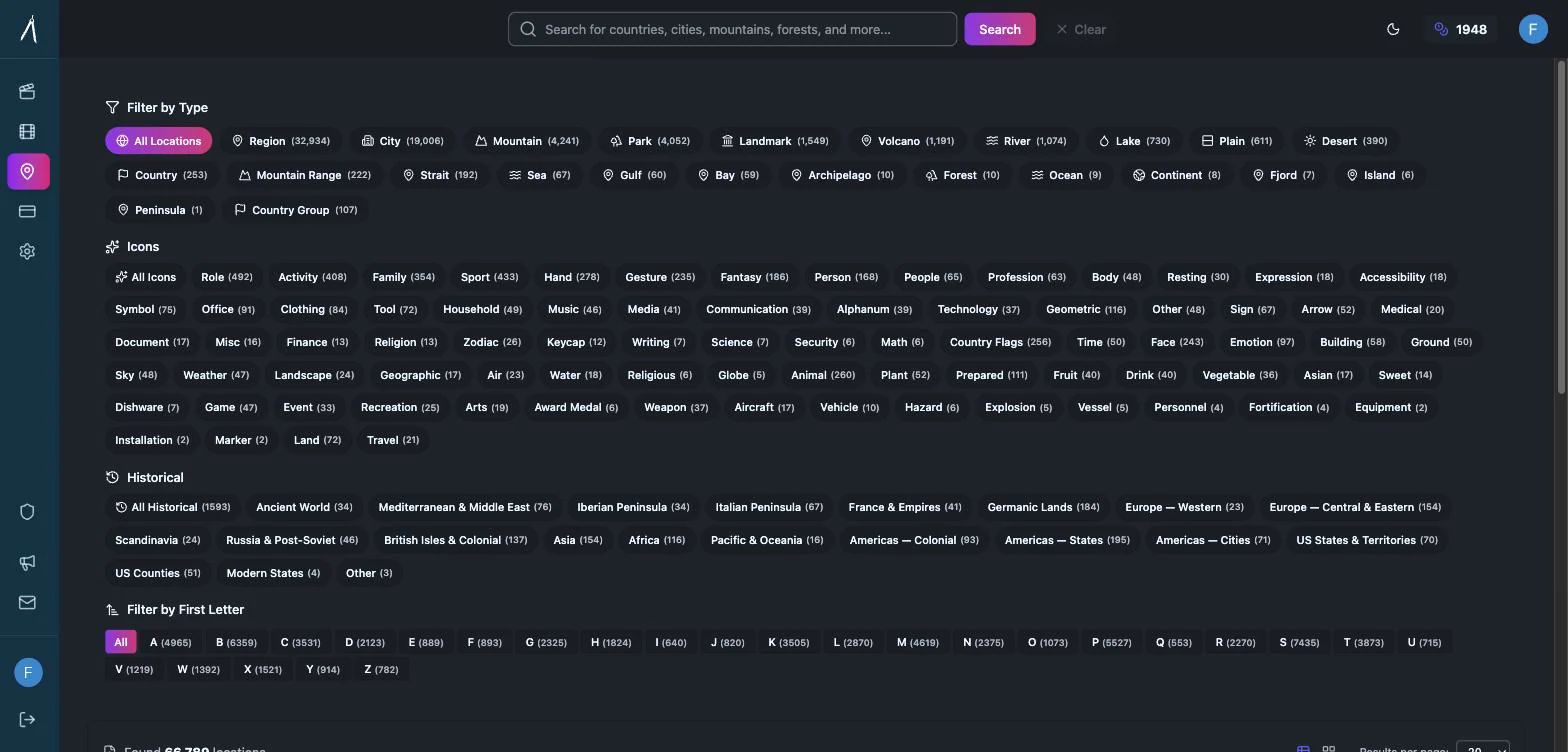Image resolution: width=1568 pixels, height=752 pixels.
Task: Filter locations by first letter Z
Action: [381, 669]
